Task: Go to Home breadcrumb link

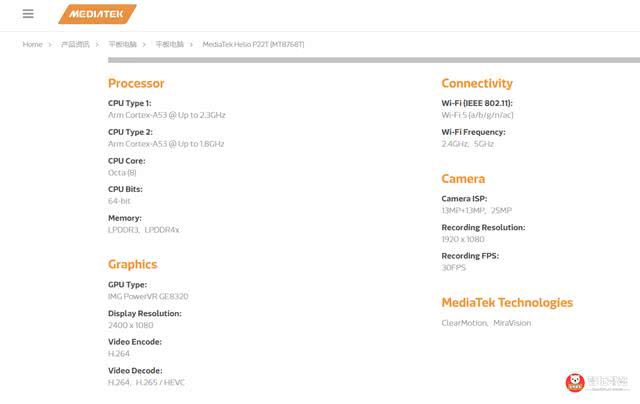Action: click(x=33, y=44)
